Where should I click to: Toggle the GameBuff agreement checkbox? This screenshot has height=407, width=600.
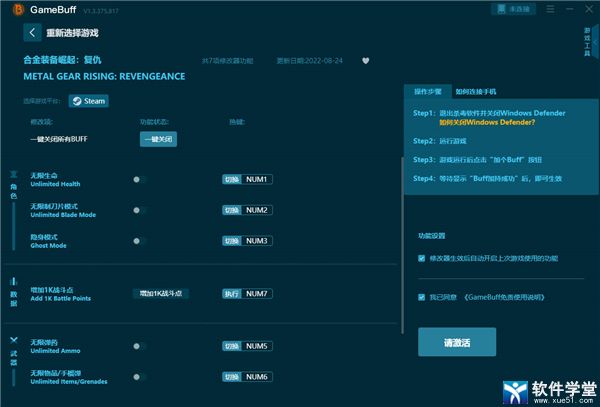(x=421, y=297)
